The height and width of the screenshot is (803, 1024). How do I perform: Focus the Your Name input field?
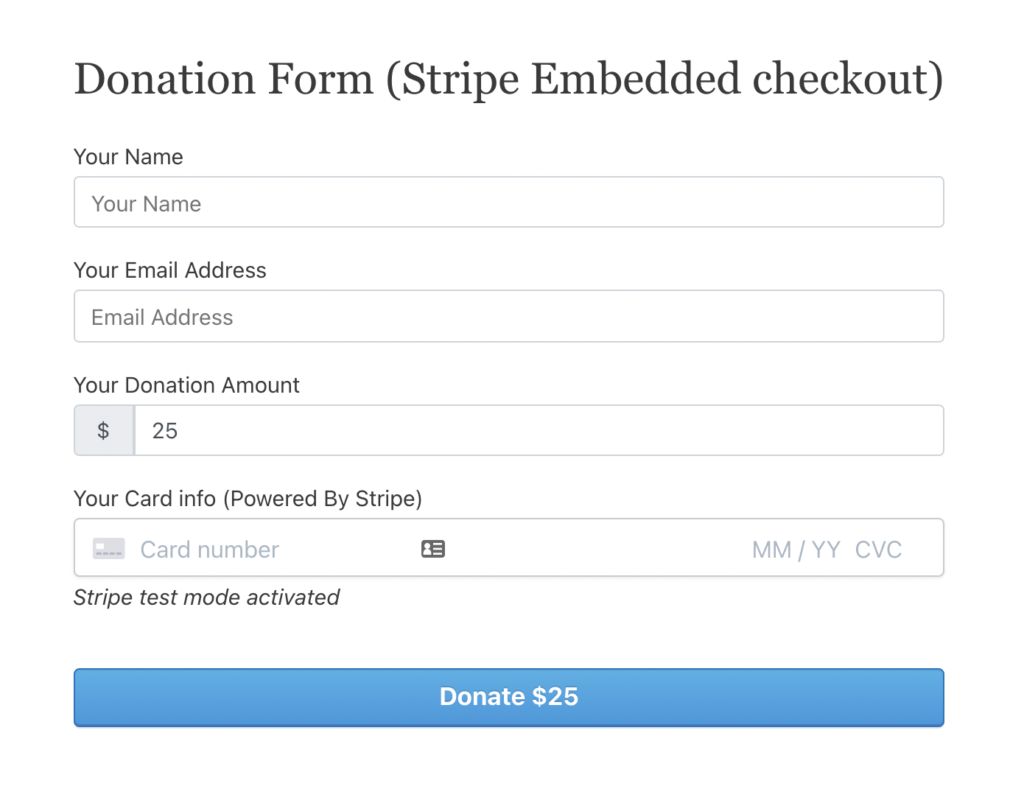click(509, 202)
